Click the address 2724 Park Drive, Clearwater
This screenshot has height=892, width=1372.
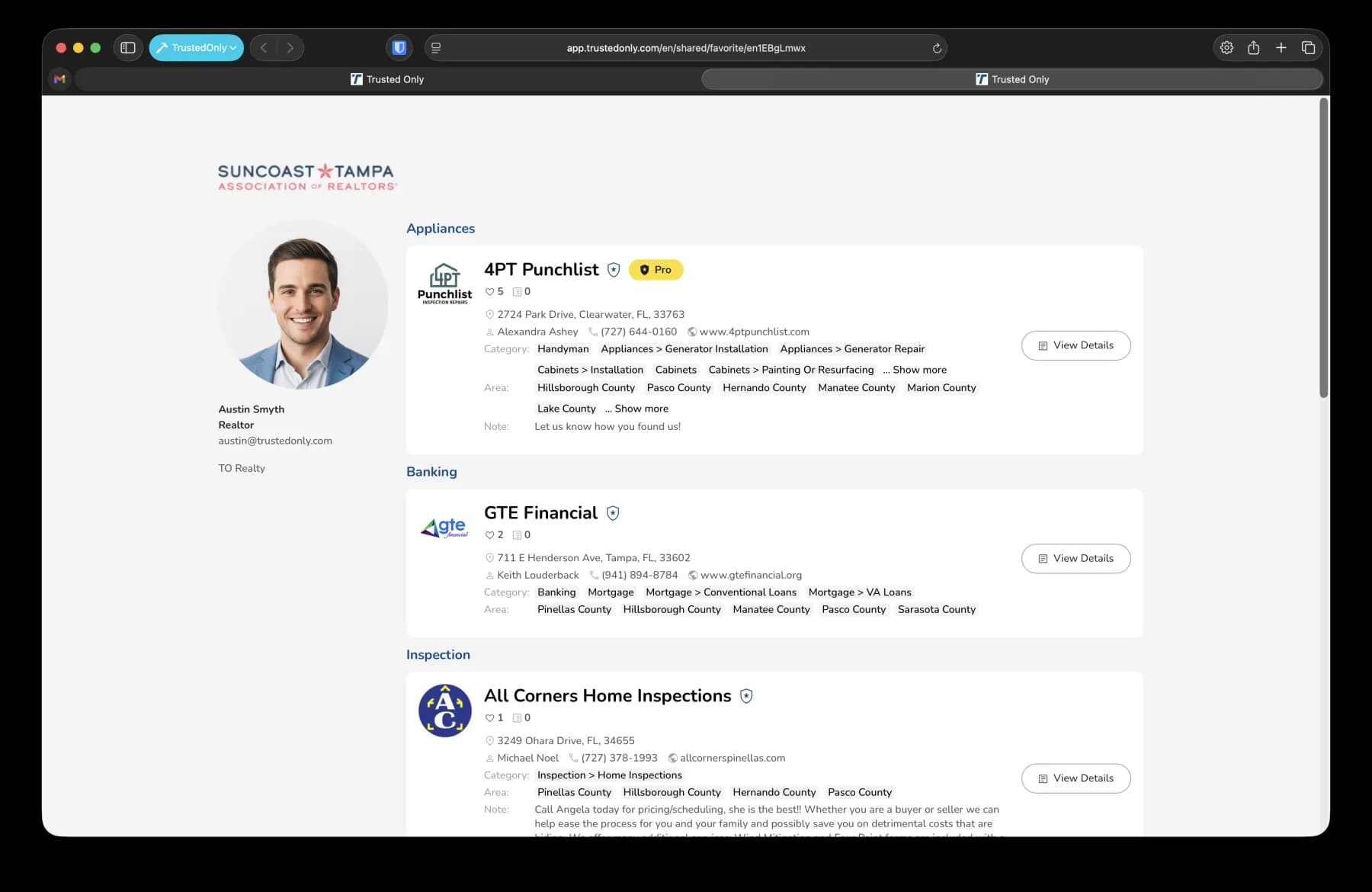click(591, 314)
